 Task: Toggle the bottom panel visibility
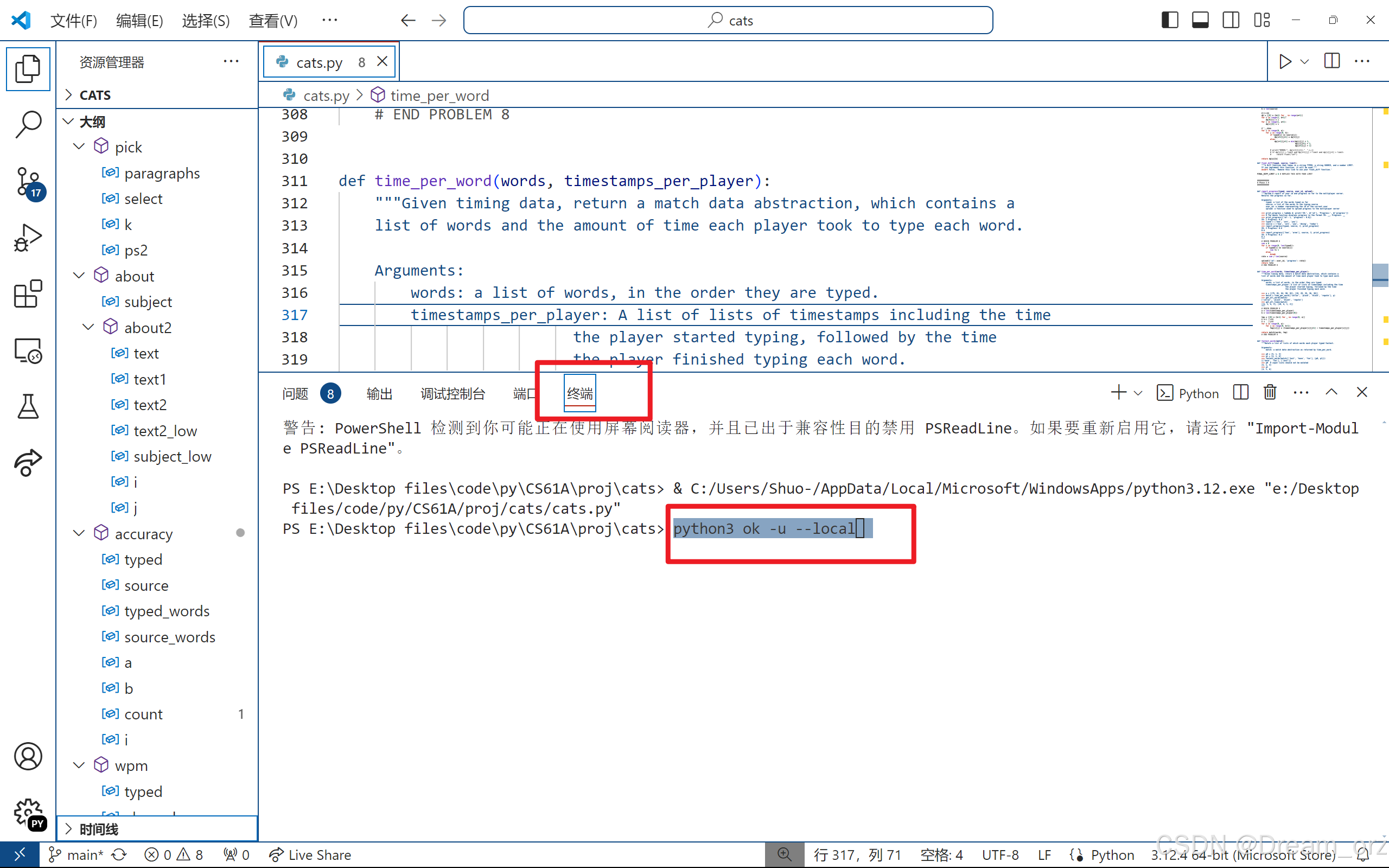click(1200, 20)
